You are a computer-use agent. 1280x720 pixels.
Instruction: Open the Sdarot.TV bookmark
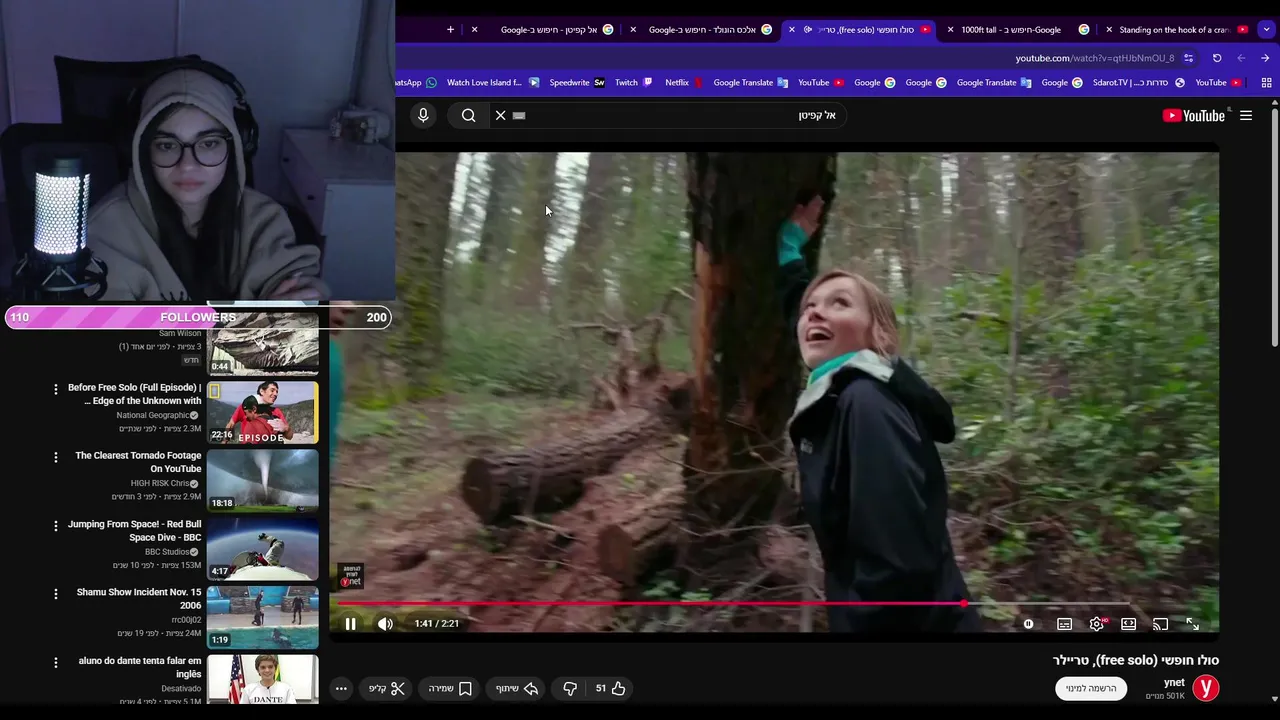tap(1139, 82)
